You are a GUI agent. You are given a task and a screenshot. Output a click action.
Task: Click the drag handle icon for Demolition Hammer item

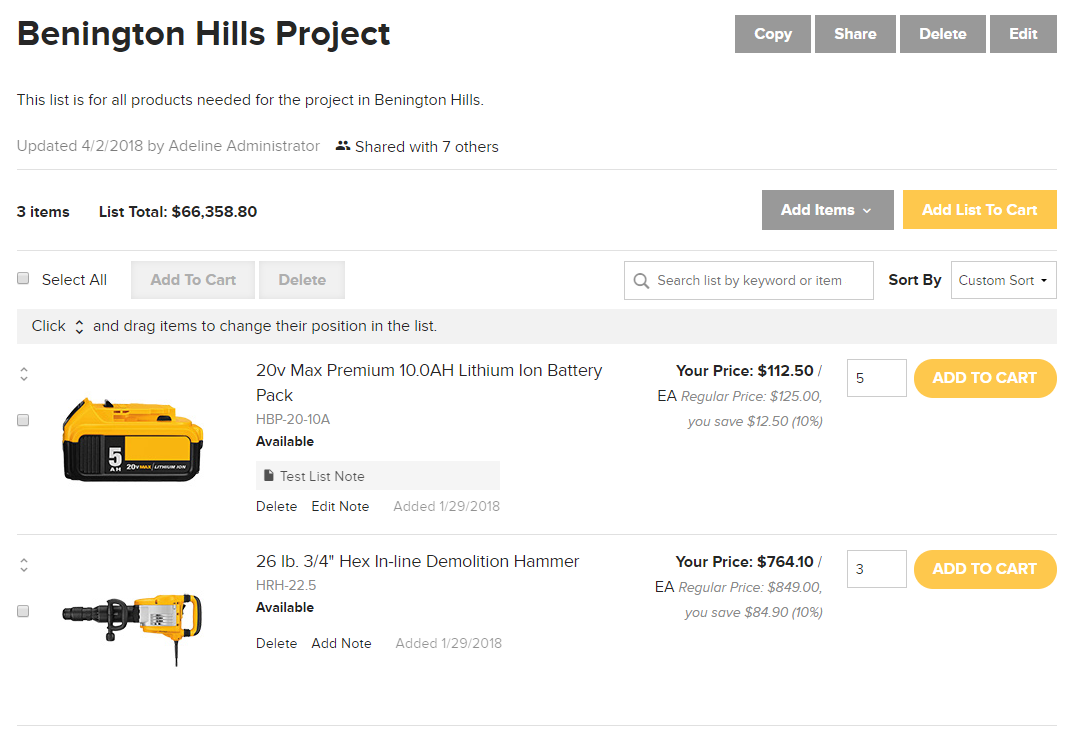pyautogui.click(x=24, y=565)
